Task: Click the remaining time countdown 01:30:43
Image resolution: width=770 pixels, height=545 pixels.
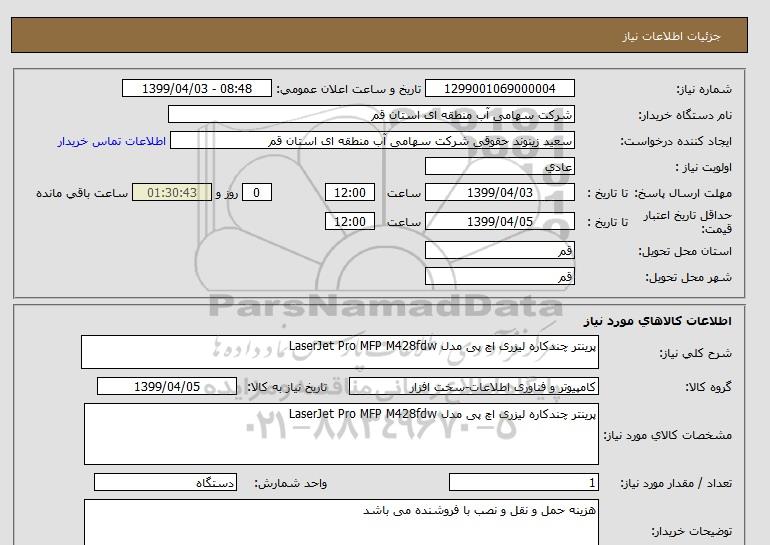Action: [172, 192]
